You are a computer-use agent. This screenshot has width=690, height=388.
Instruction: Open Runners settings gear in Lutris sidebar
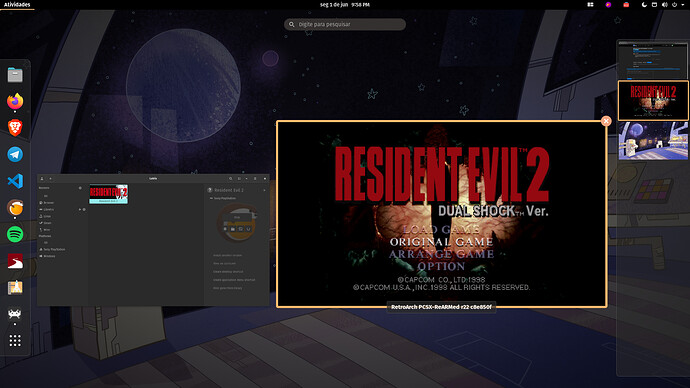click(80, 188)
